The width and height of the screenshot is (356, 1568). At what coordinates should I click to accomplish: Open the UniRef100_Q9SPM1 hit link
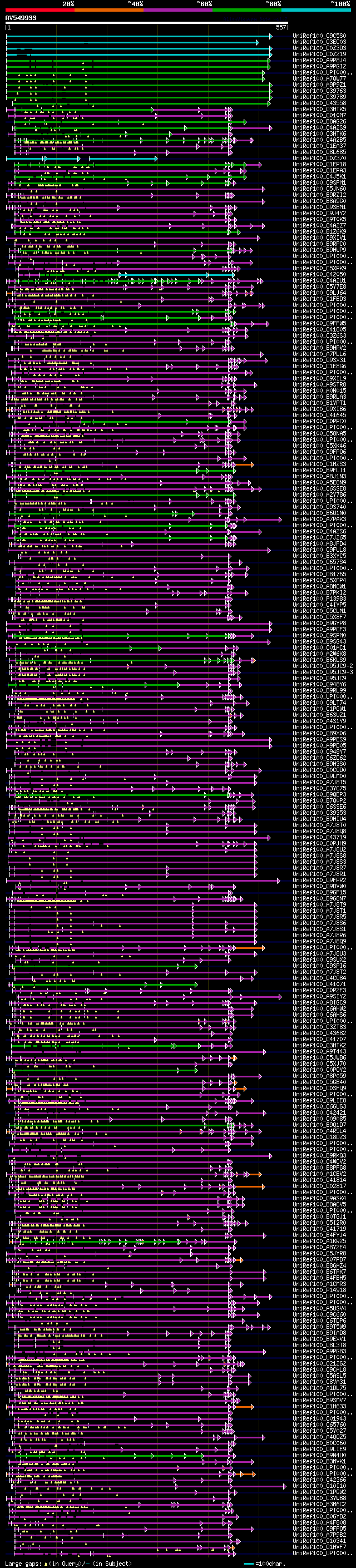pyautogui.click(x=319, y=182)
